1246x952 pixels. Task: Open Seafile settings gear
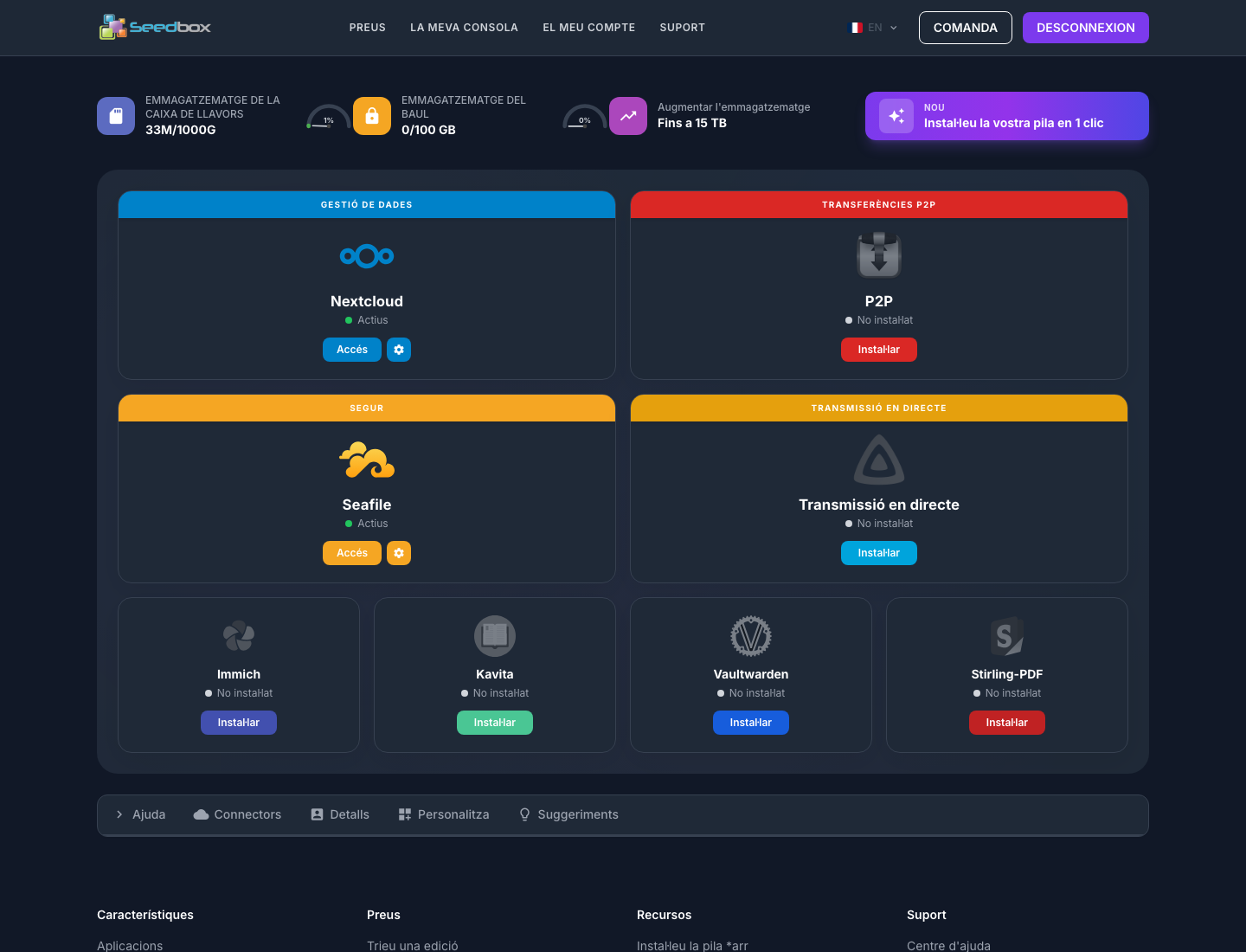coord(399,553)
